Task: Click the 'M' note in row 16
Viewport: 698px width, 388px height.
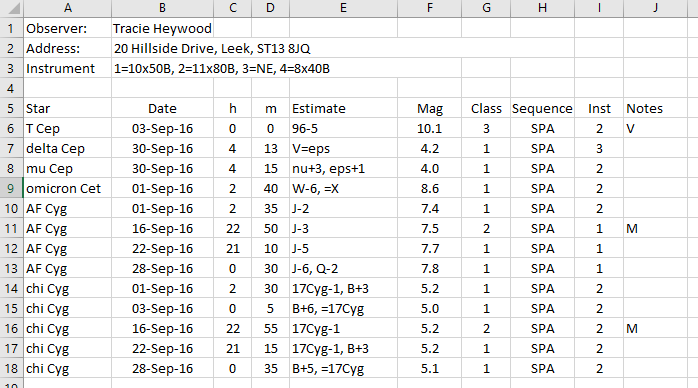Action: tap(655, 328)
